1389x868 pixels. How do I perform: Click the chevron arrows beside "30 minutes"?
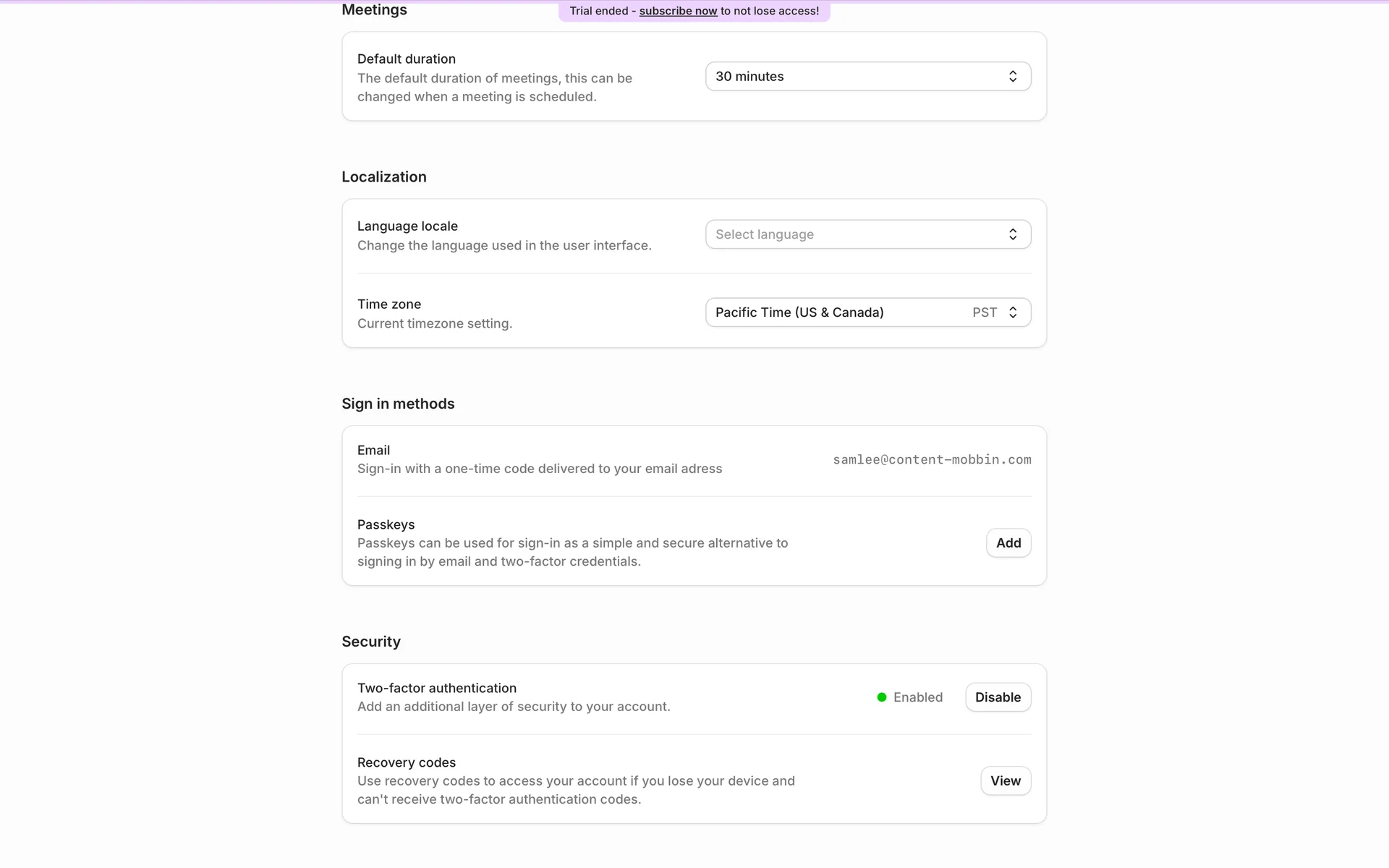point(1013,77)
